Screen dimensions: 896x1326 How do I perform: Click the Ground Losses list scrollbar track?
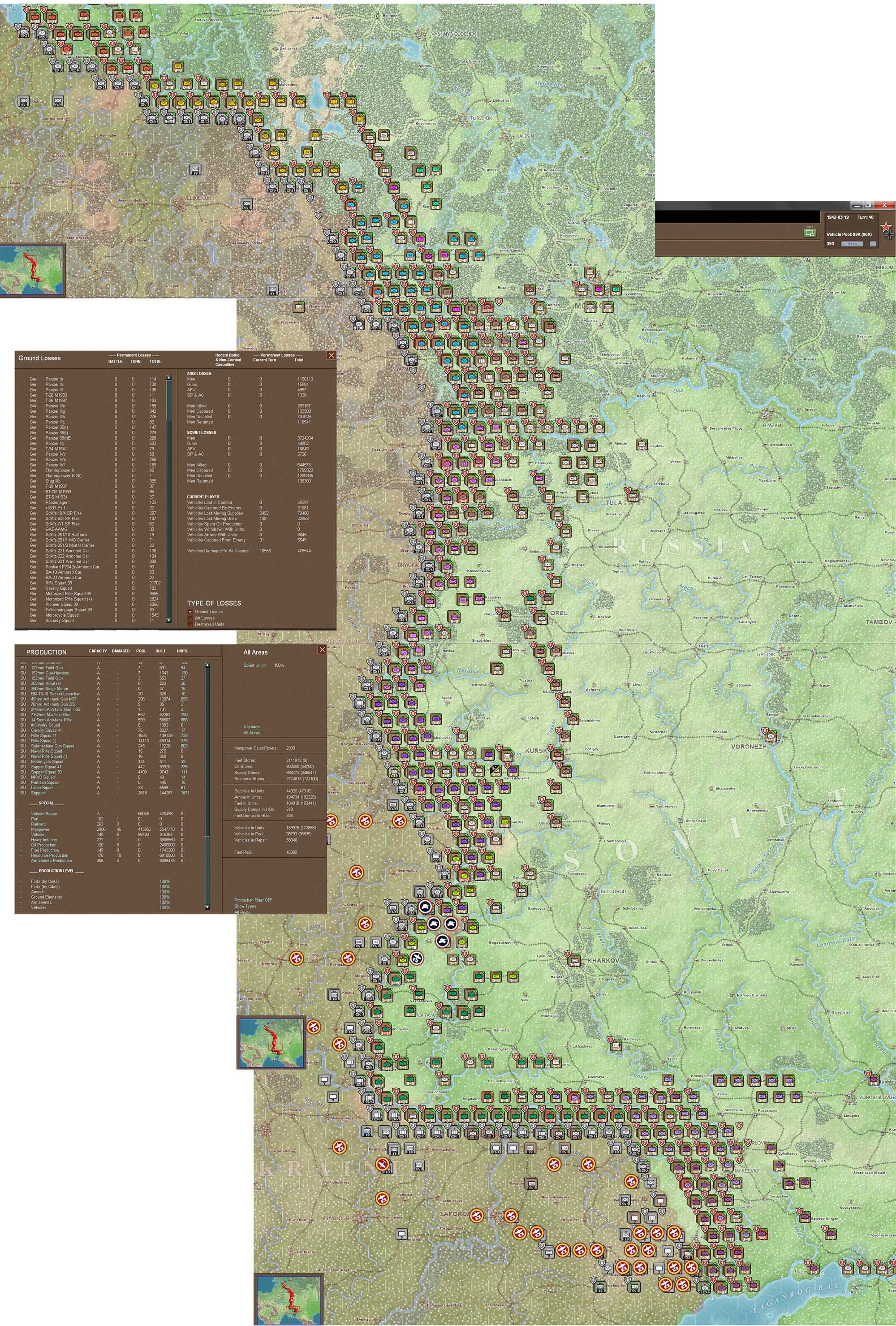pyautogui.click(x=168, y=499)
